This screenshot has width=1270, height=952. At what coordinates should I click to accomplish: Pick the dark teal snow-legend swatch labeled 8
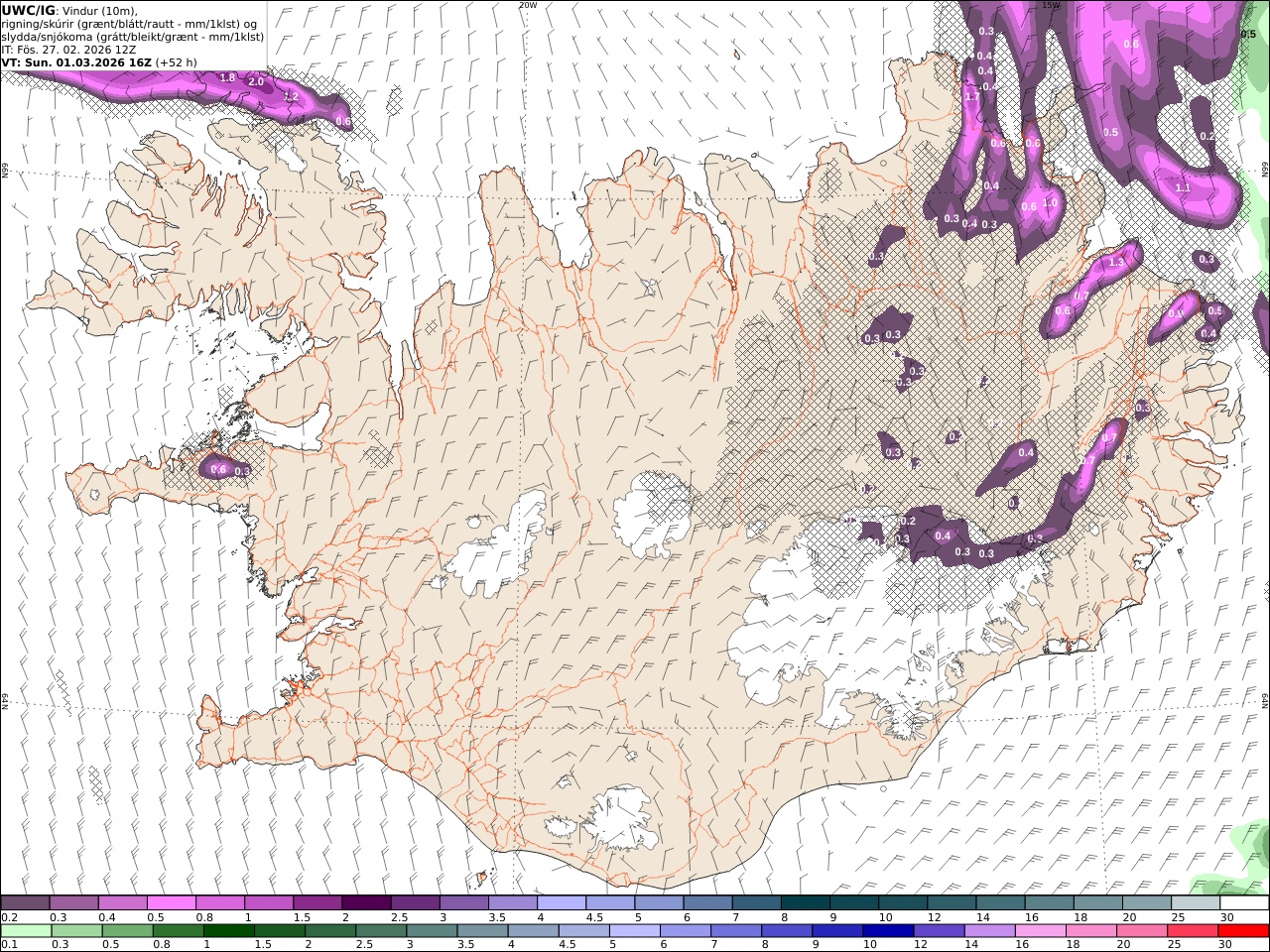coord(805,903)
